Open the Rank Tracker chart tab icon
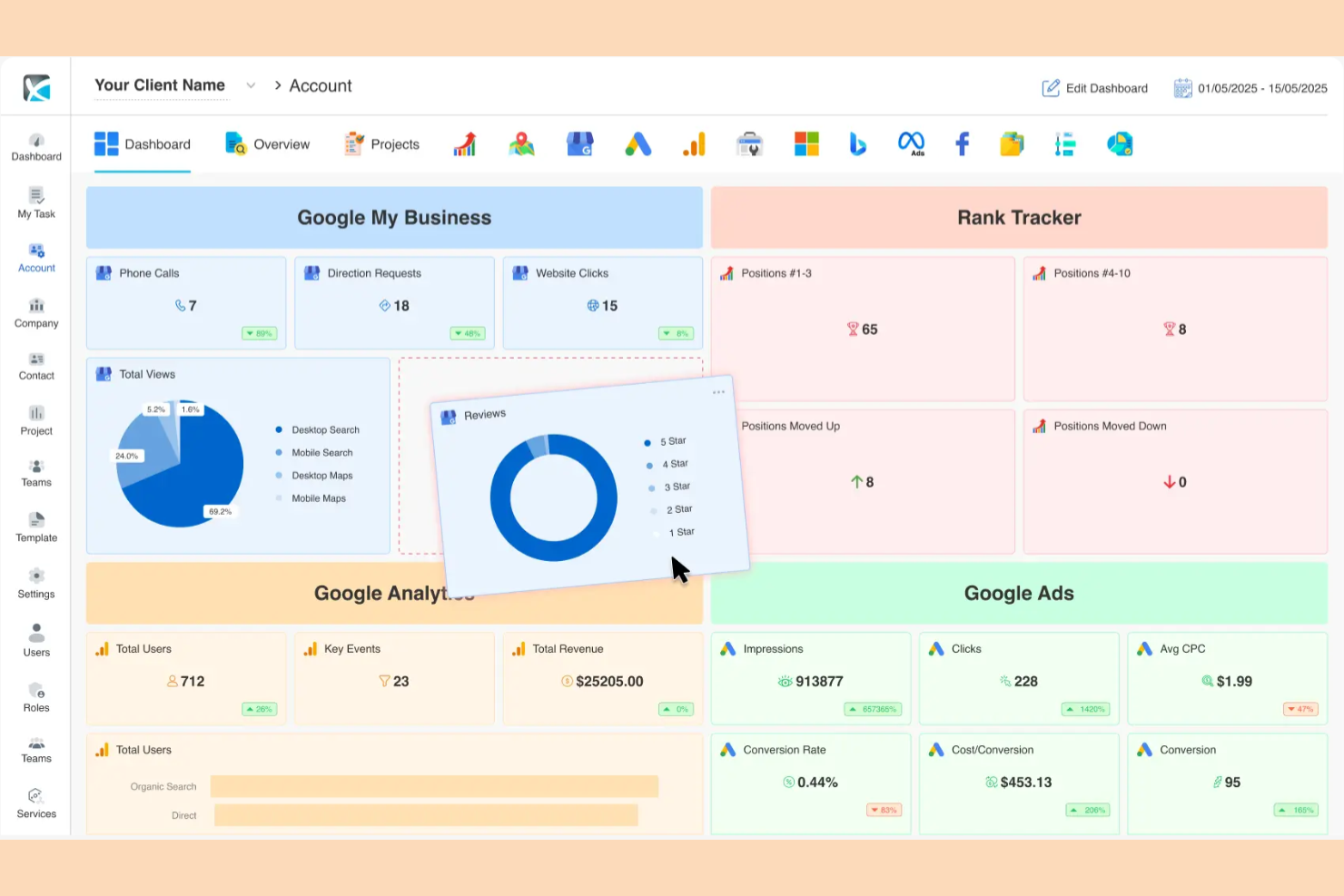Viewport: 1344px width, 896px height. (465, 144)
